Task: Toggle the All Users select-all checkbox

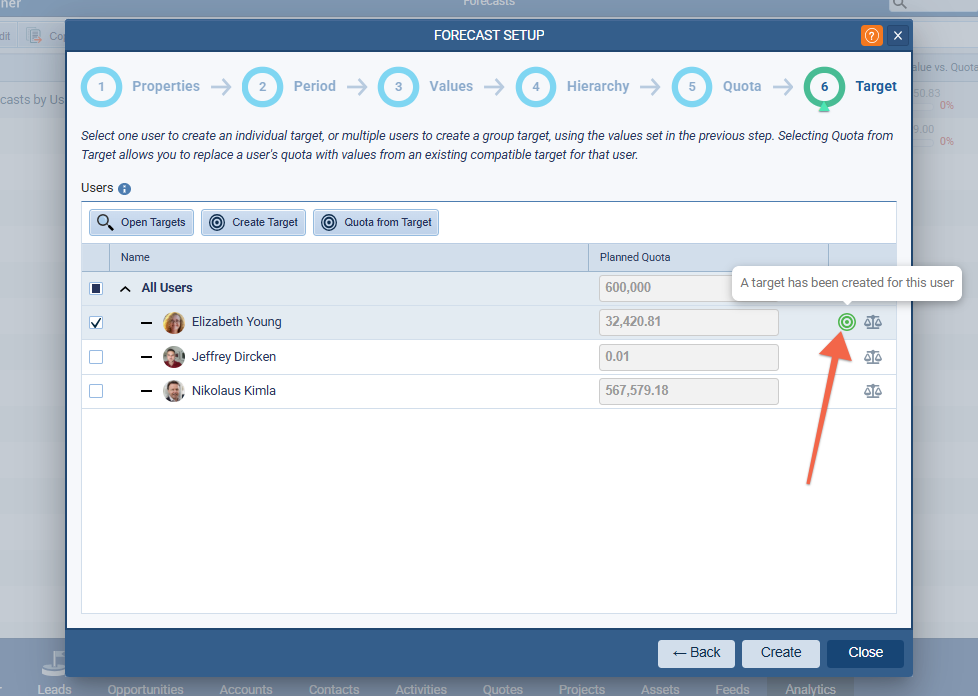Action: 96,288
